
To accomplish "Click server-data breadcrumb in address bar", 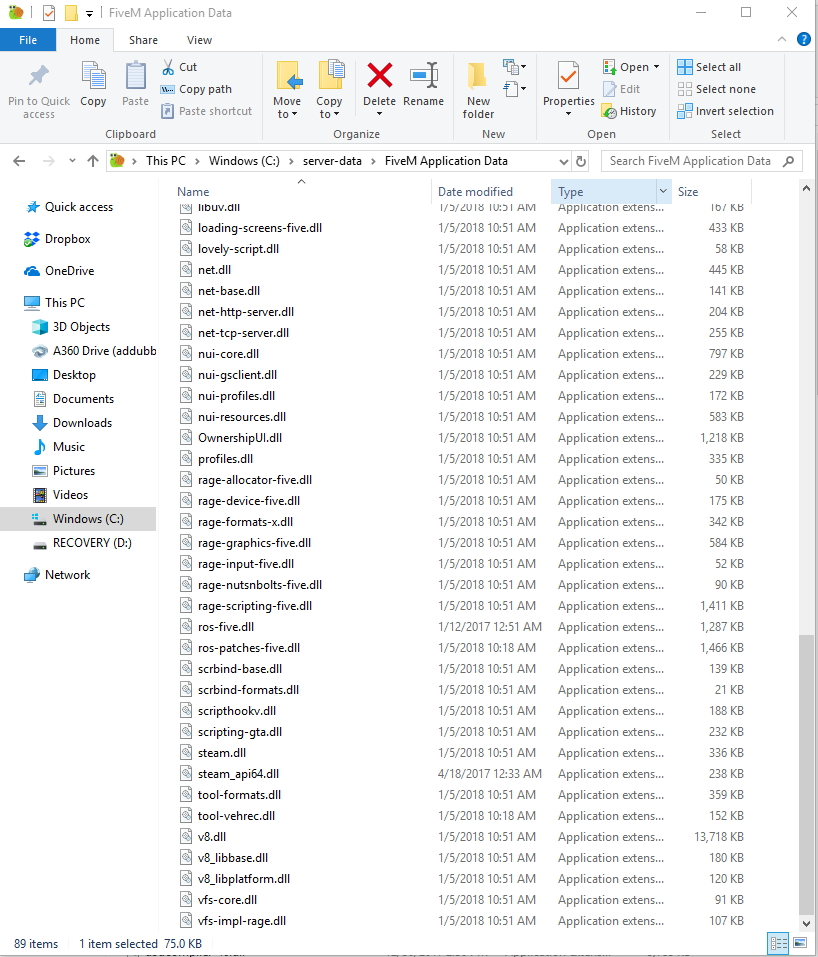I will [332, 161].
